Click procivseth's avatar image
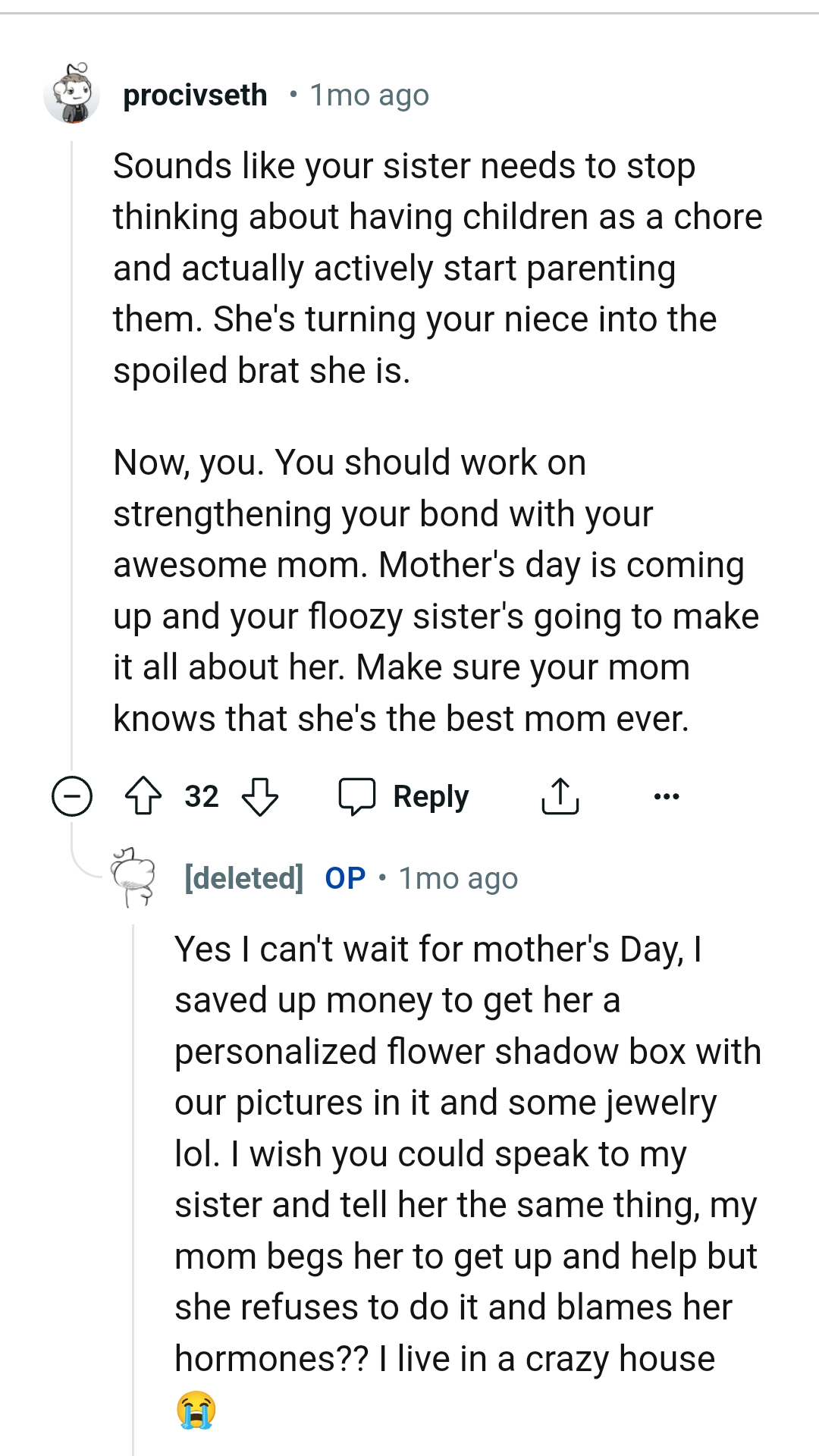819x1456 pixels. pyautogui.click(x=72, y=95)
